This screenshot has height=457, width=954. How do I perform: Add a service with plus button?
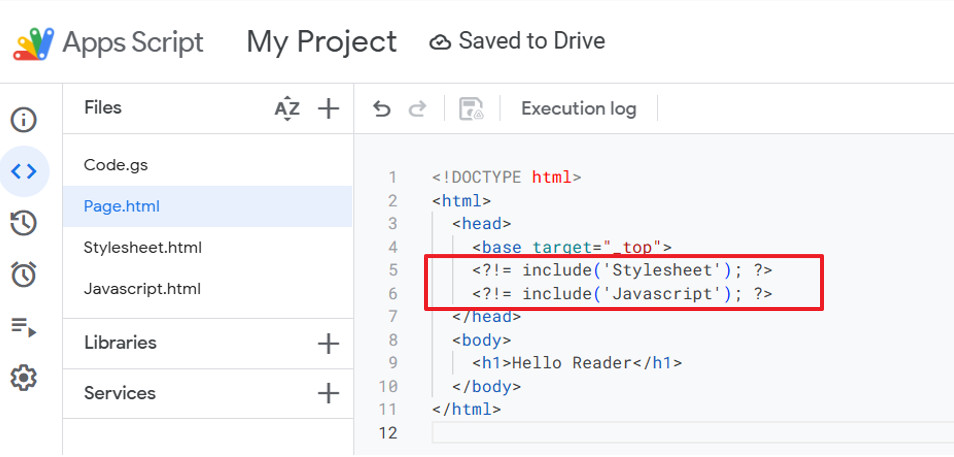328,394
